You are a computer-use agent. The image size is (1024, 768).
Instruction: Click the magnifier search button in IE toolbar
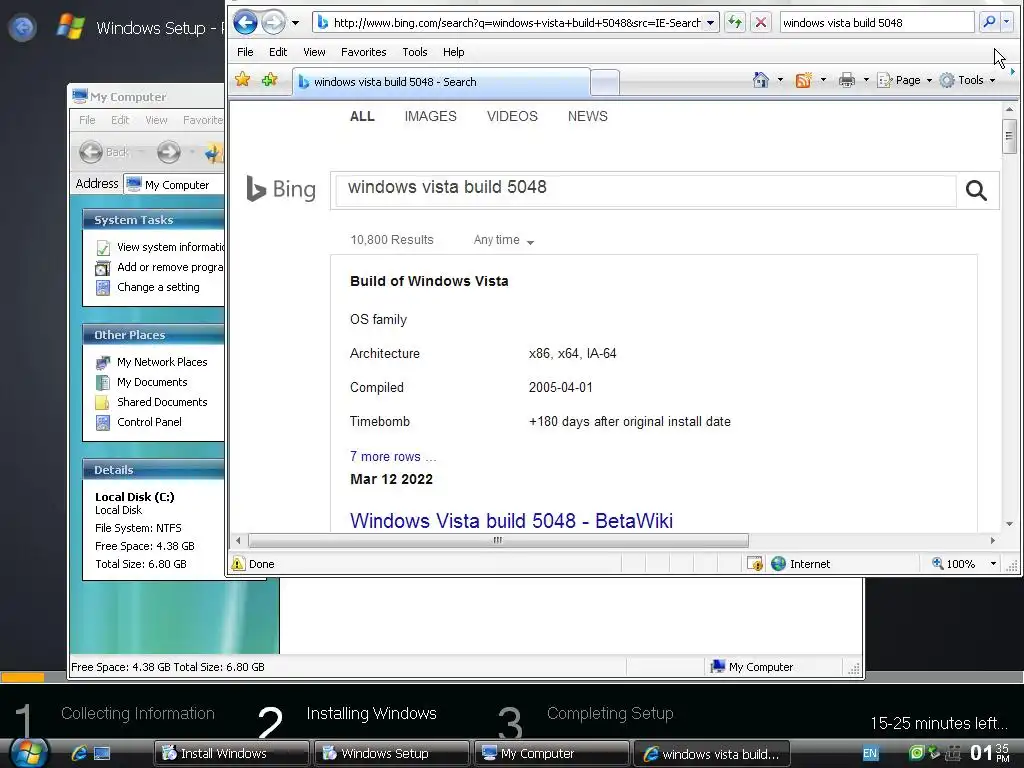989,22
